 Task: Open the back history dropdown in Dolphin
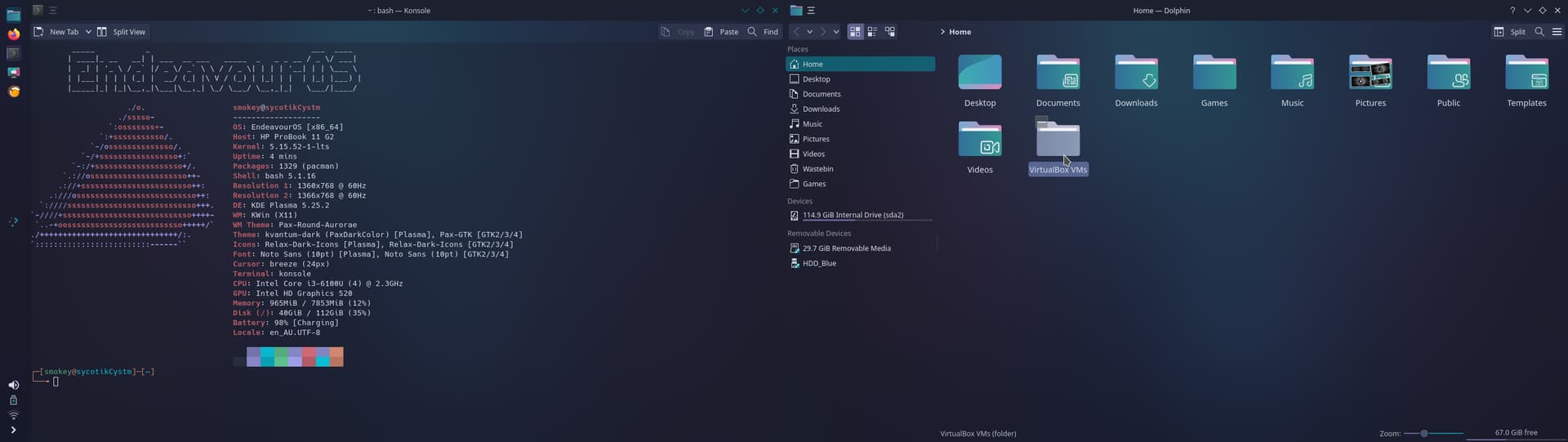809,32
